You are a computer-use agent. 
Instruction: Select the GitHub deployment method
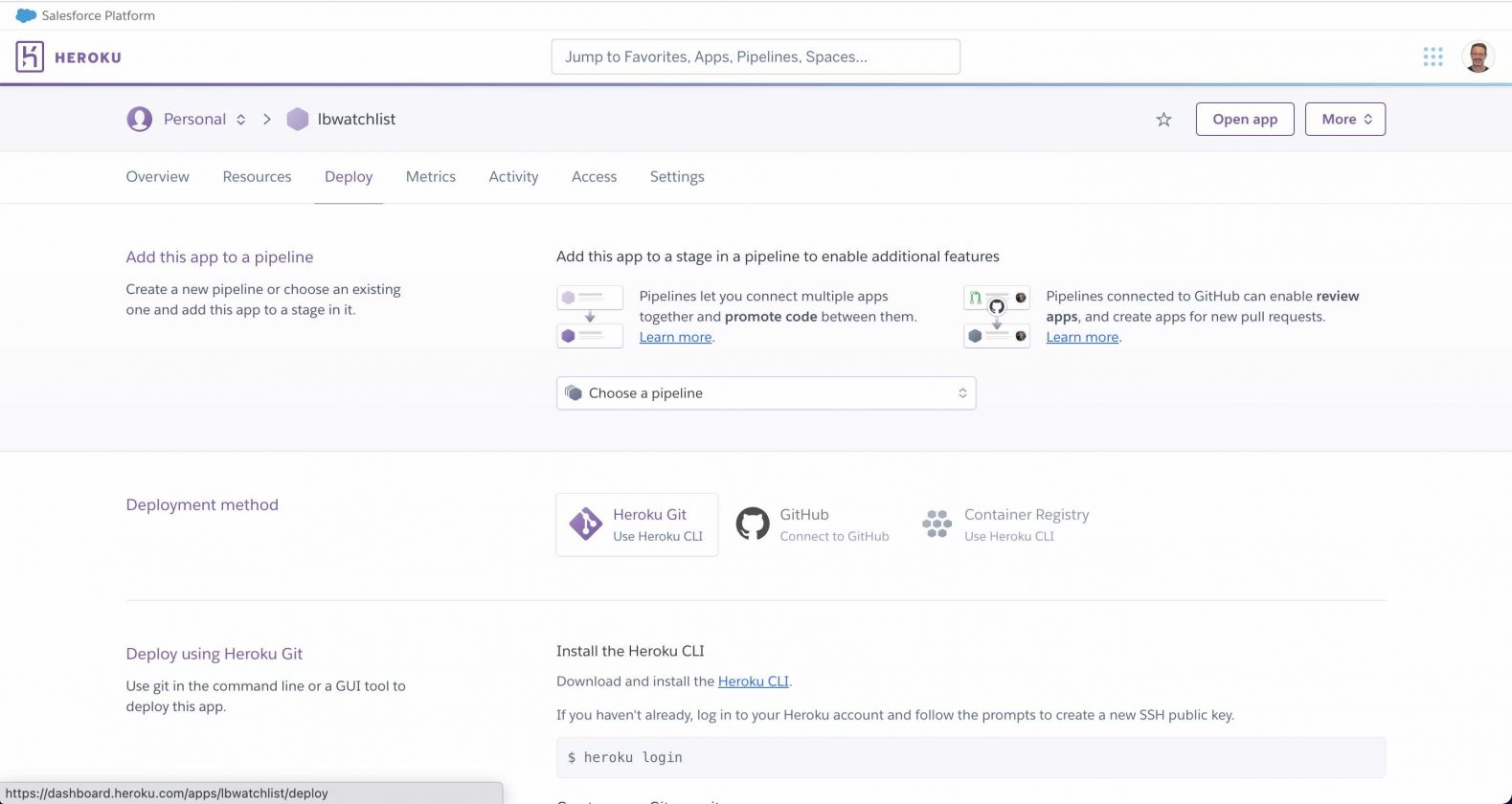[x=812, y=525]
